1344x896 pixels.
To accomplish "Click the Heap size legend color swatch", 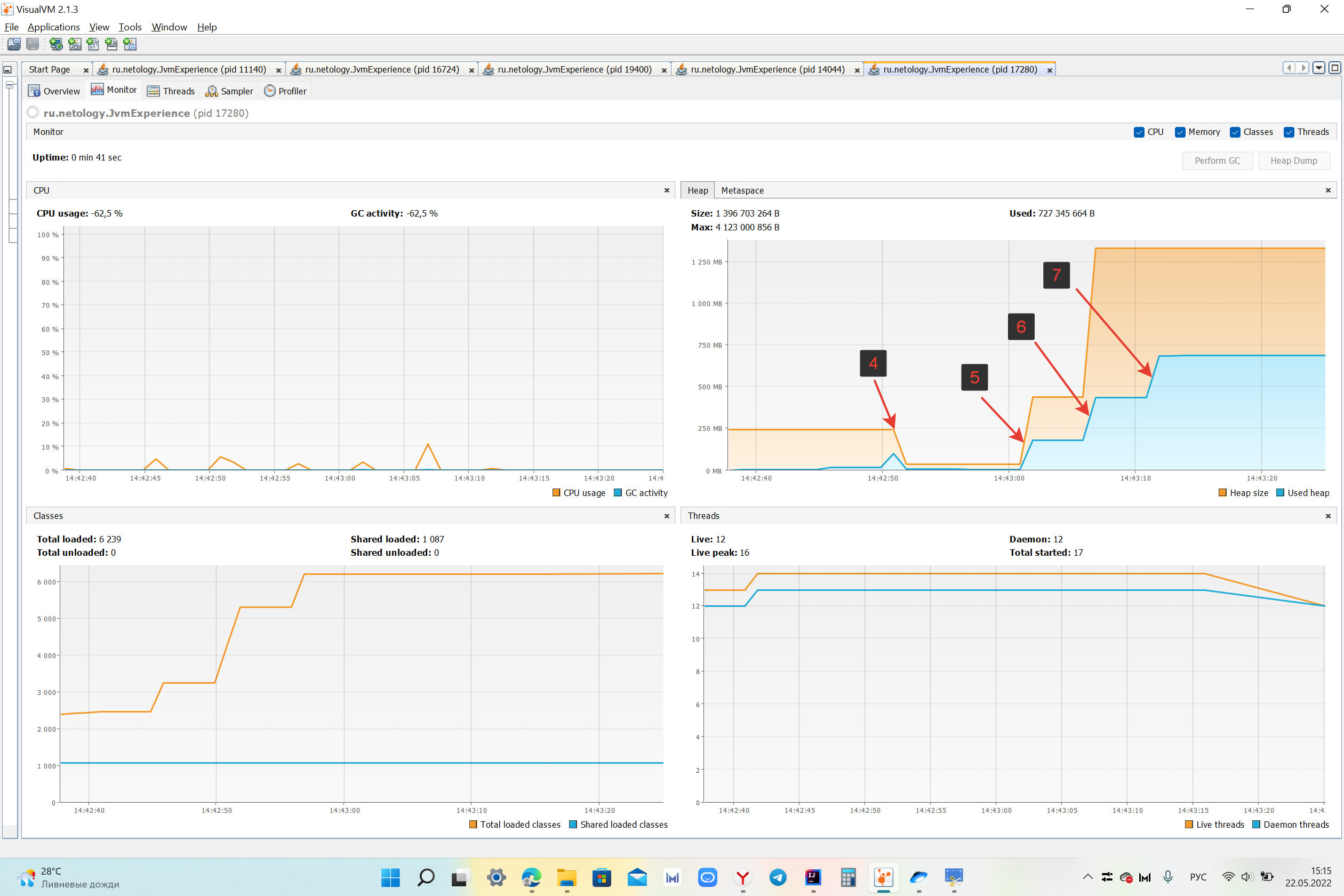I will [x=1223, y=493].
